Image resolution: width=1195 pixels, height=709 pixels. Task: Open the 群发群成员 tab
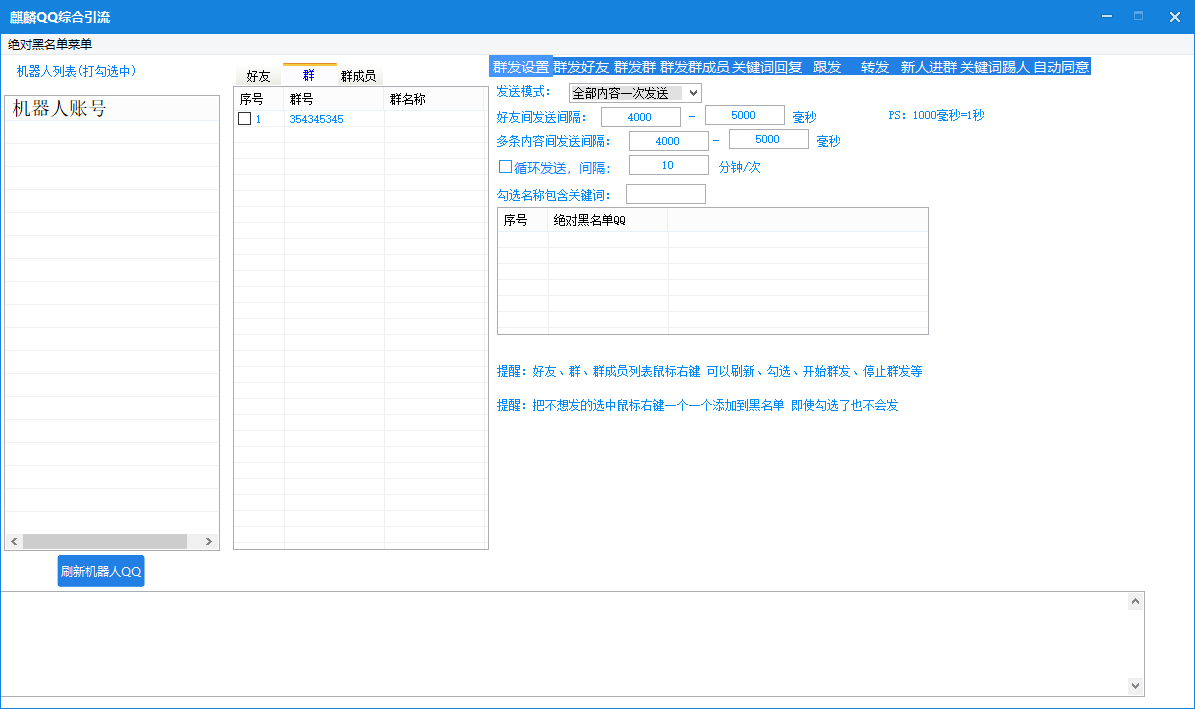coord(694,67)
